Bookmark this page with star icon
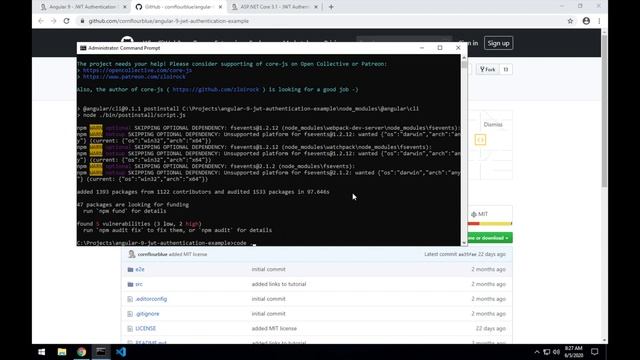This screenshot has width=640, height=360. (570, 21)
